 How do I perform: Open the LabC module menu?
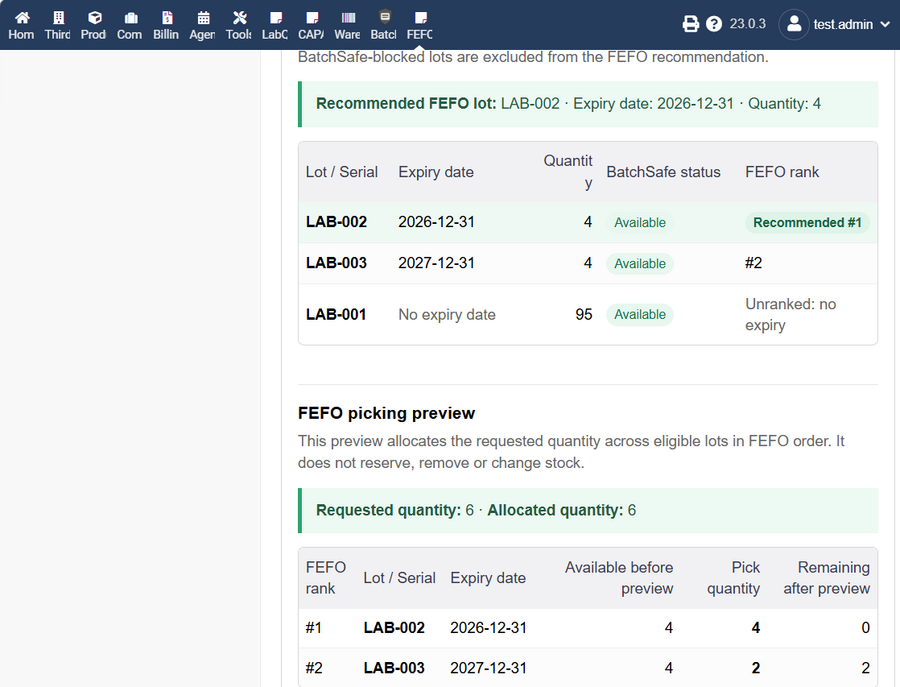276,25
